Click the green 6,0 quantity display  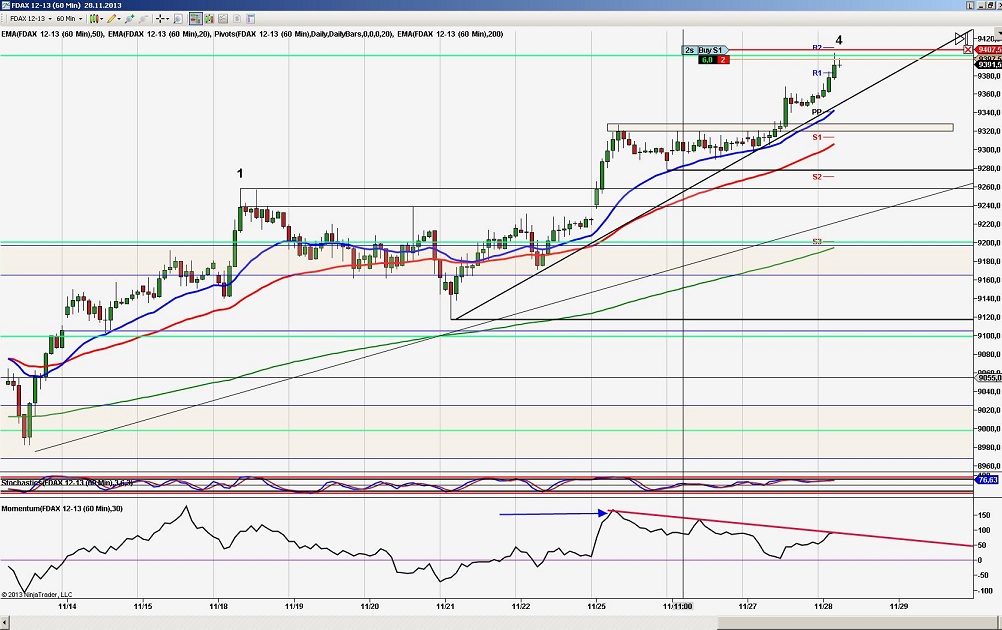(x=707, y=60)
